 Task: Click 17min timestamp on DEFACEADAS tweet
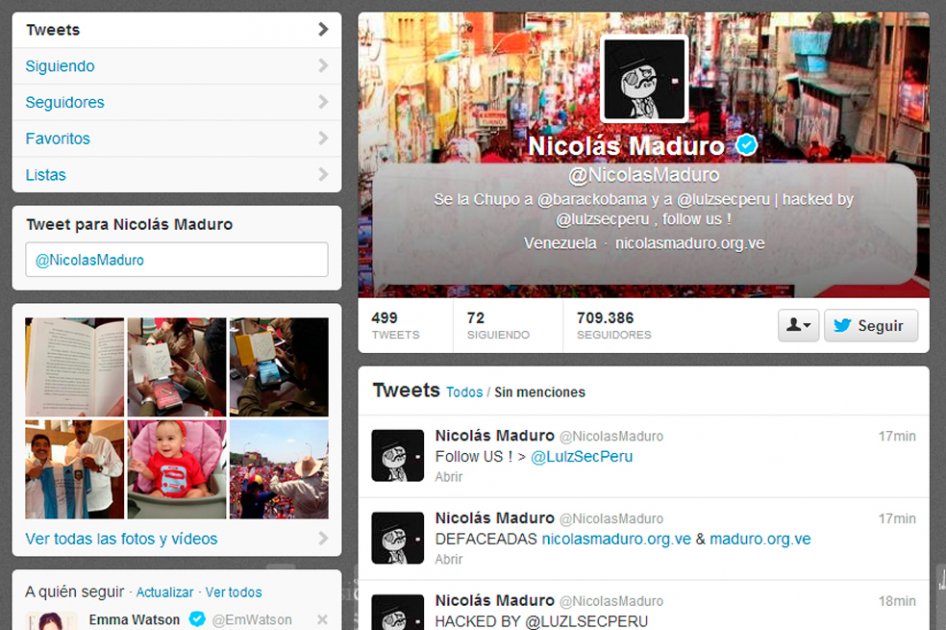coord(897,518)
